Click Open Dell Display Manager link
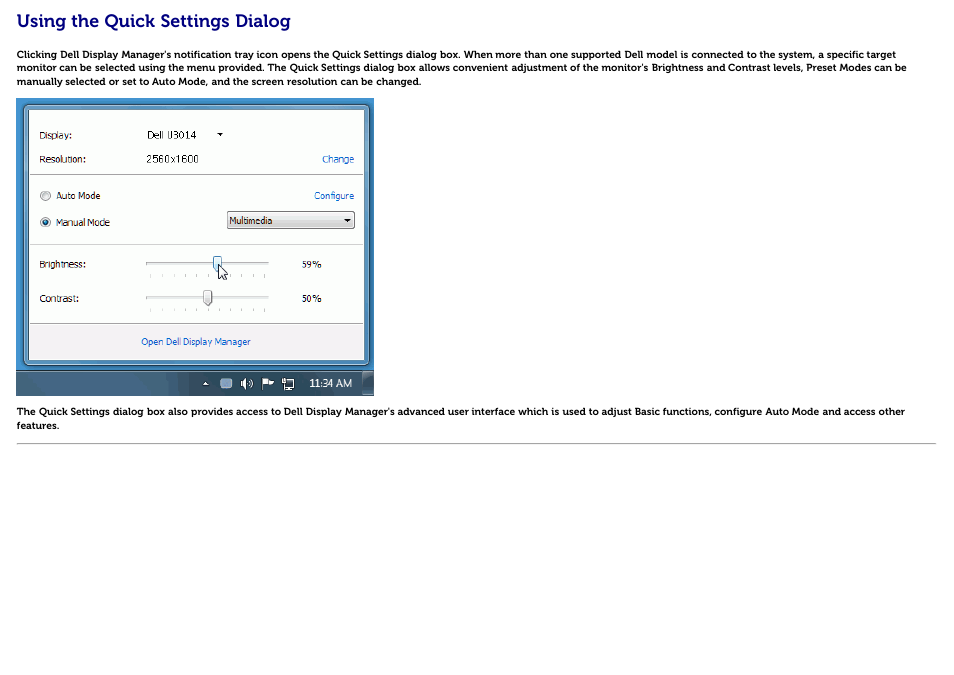This screenshot has width=954, height=675. 196,342
